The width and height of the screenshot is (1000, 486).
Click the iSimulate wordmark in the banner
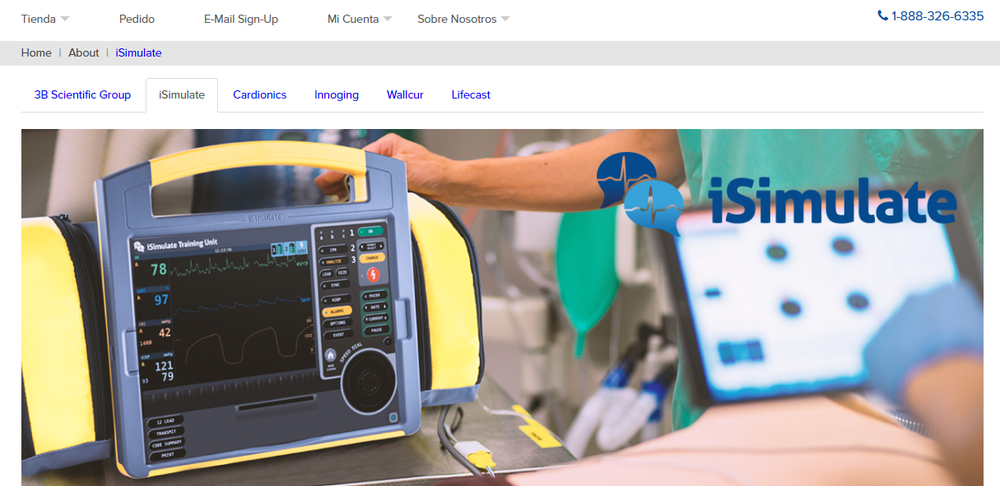click(832, 200)
